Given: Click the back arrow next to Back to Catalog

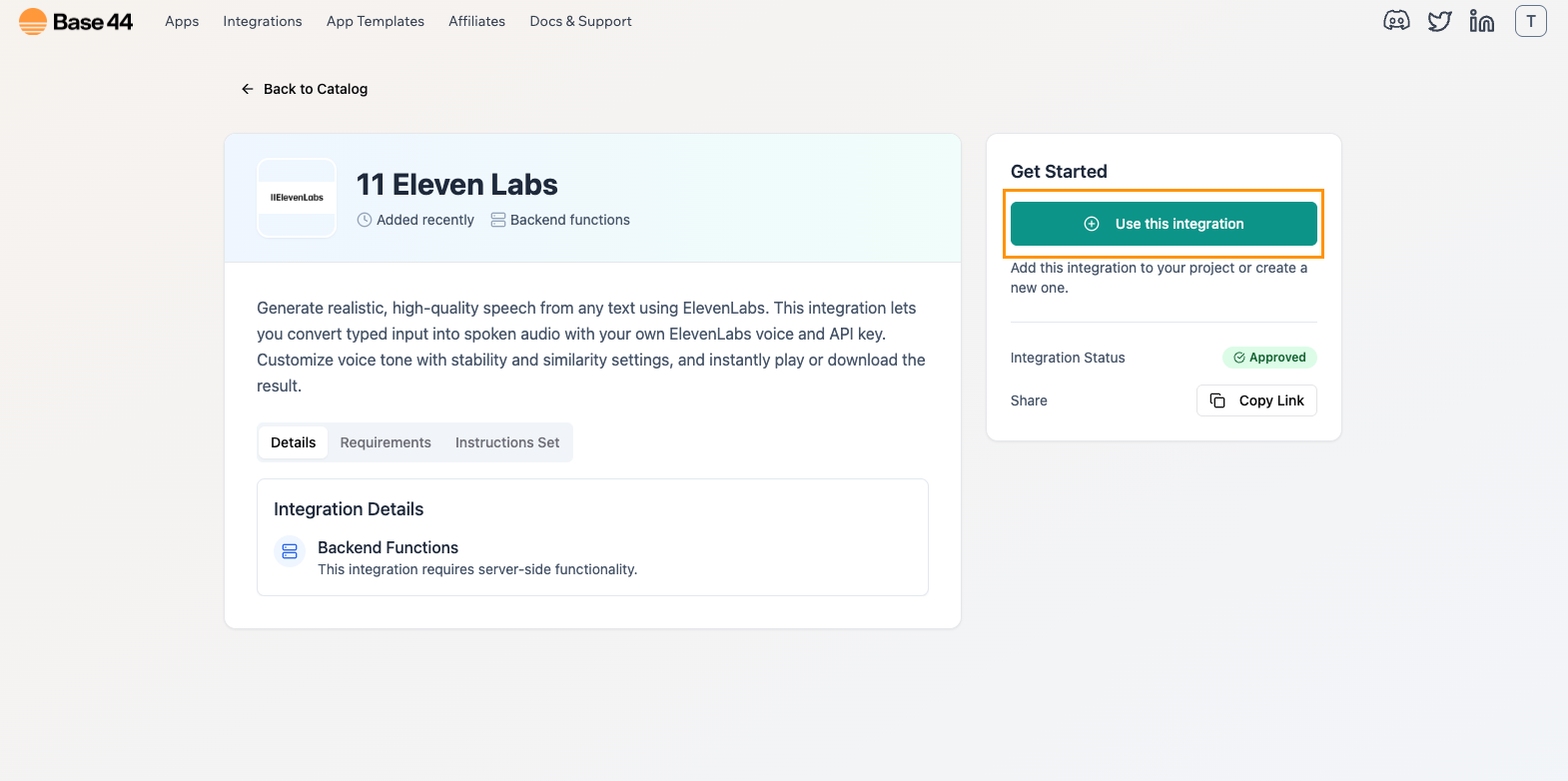Looking at the screenshot, I should (247, 89).
